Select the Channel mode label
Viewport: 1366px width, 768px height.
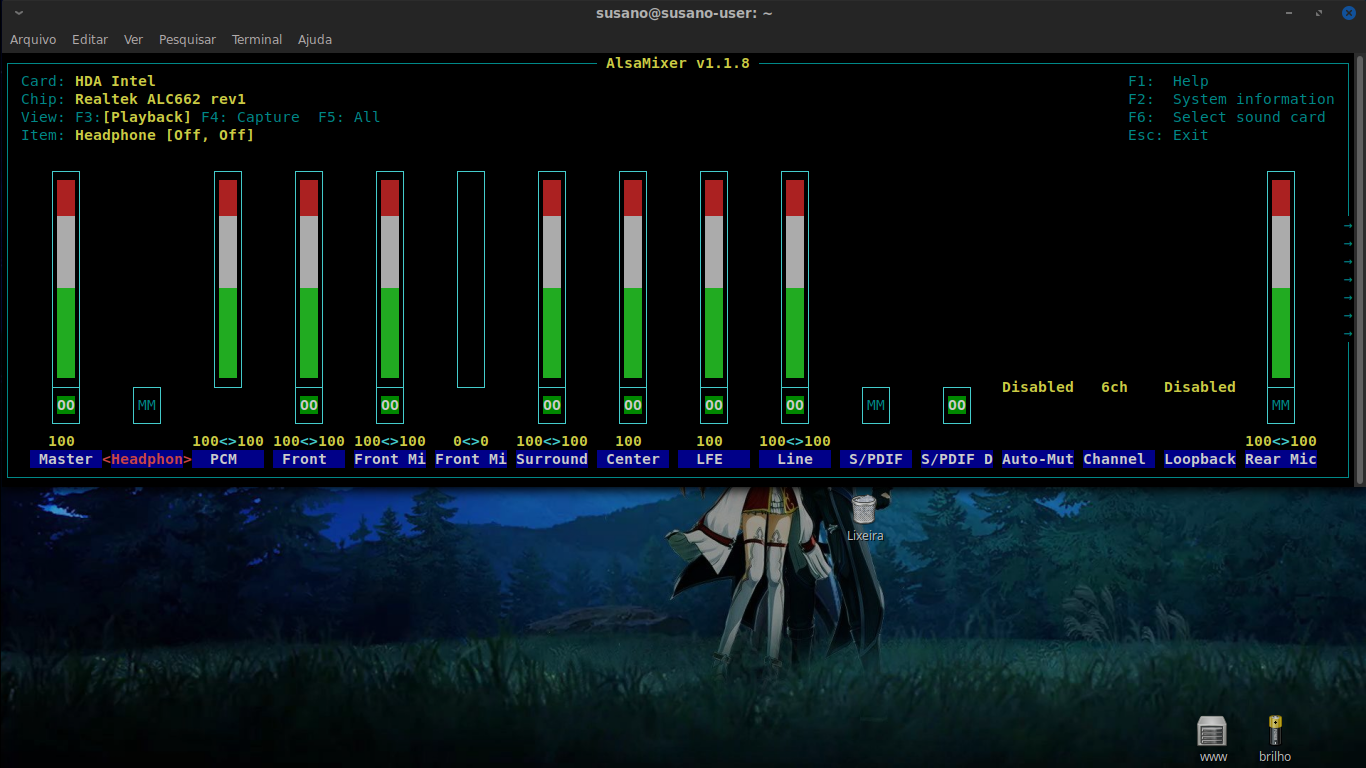pyautogui.click(x=1119, y=459)
